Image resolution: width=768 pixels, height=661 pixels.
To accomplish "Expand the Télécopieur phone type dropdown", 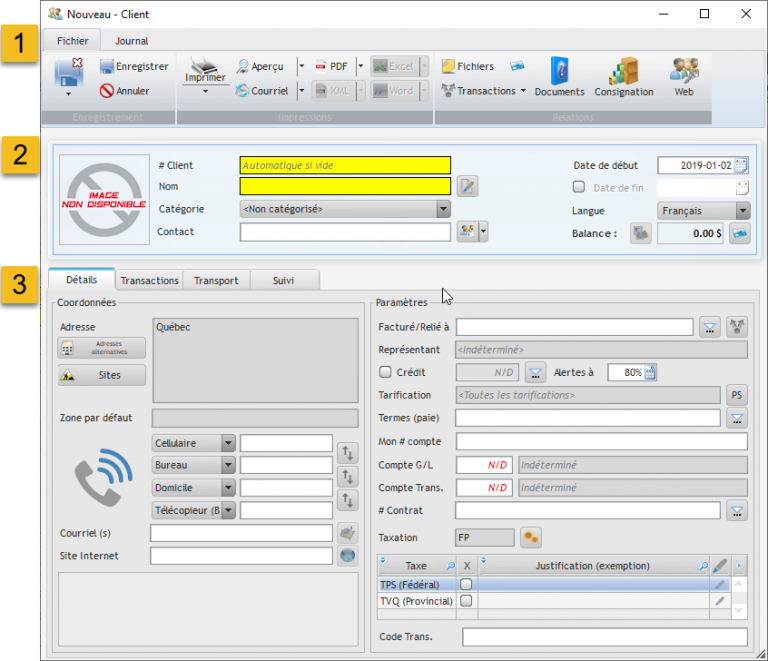I will [228, 510].
